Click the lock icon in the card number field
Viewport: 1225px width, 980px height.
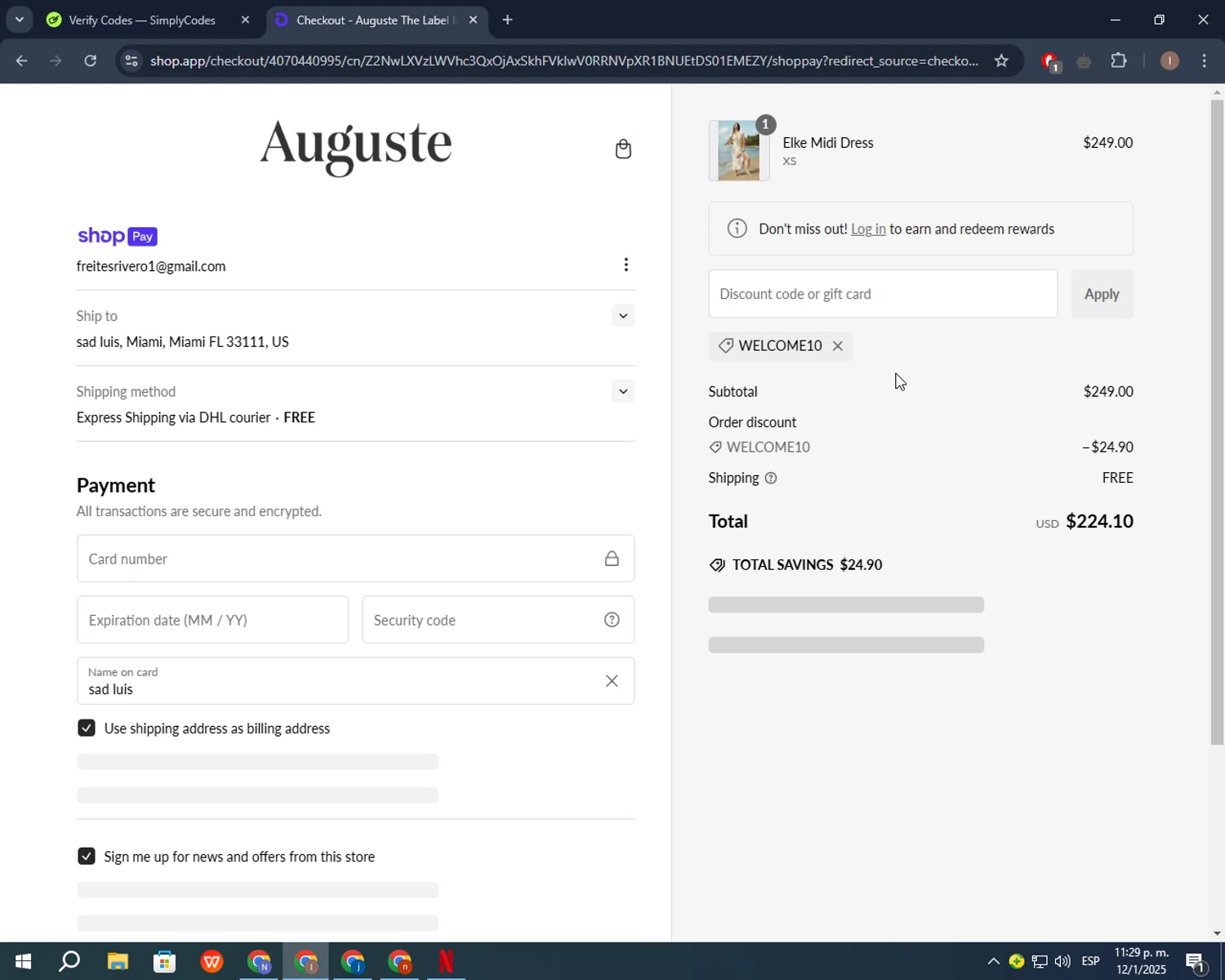[x=612, y=559]
